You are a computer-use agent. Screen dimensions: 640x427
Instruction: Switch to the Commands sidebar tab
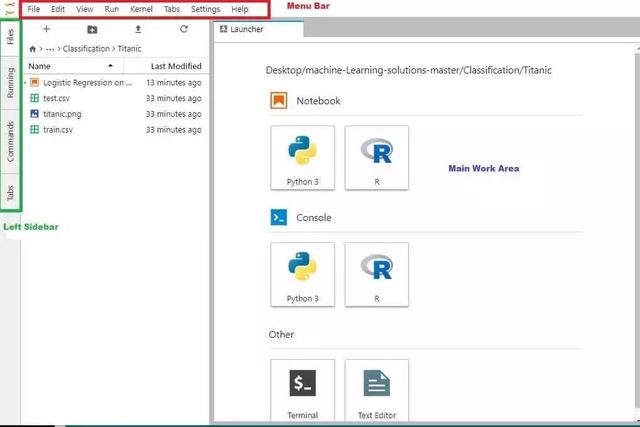click(x=10, y=142)
